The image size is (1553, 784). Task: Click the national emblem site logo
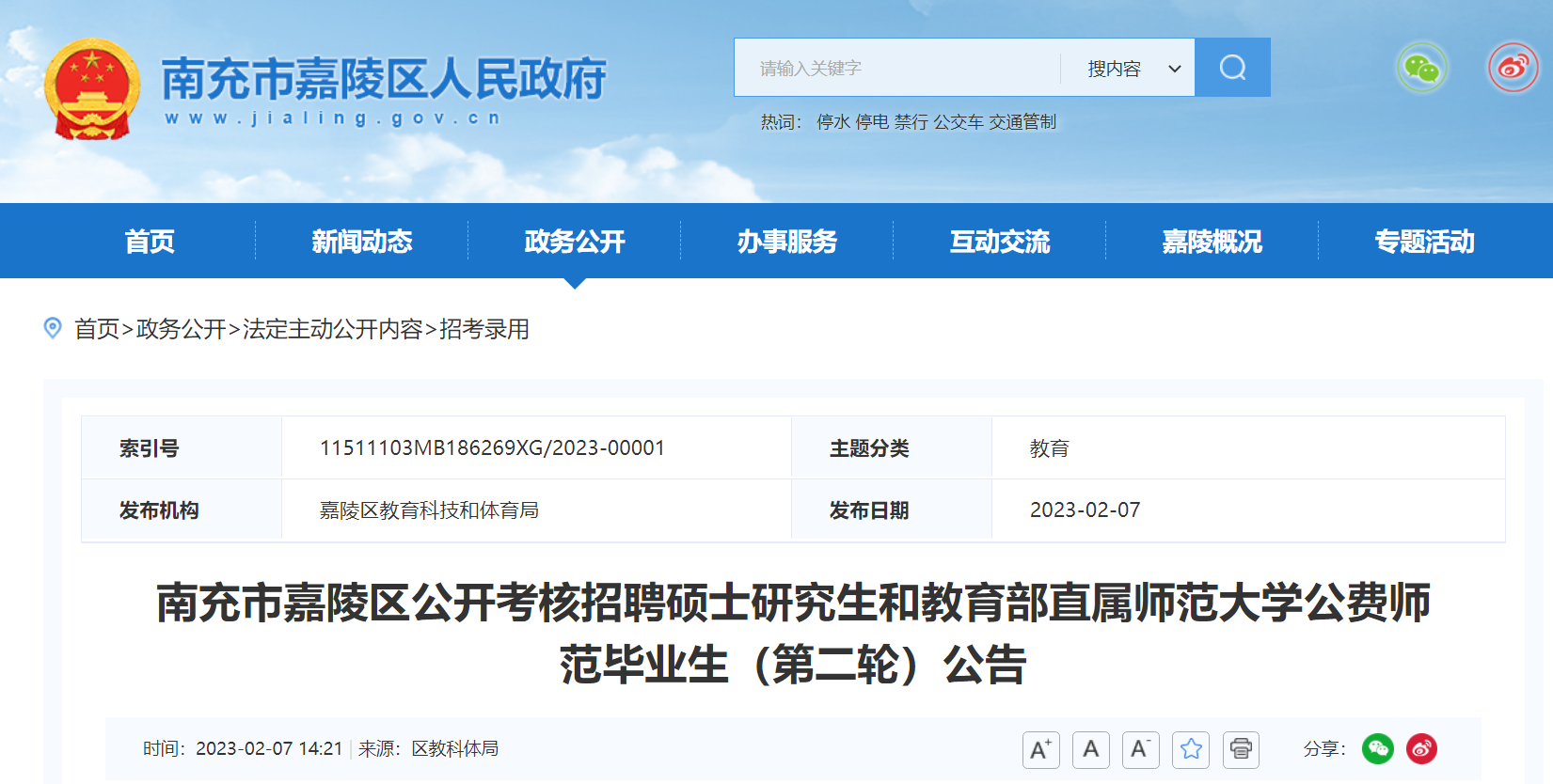(91, 89)
